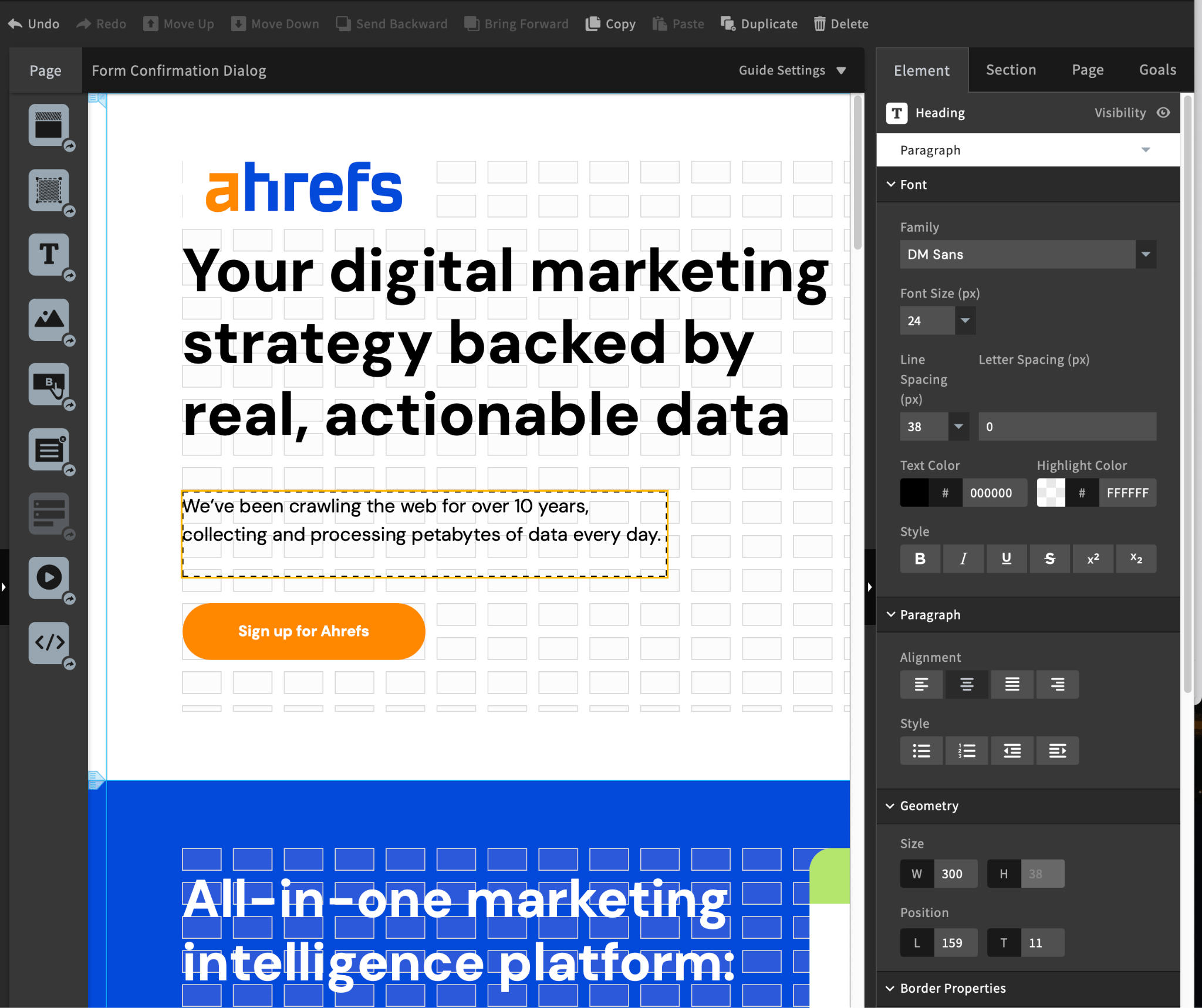Screen dimensions: 1202x1008
Task: Select the Button element tool
Action: tap(49, 384)
